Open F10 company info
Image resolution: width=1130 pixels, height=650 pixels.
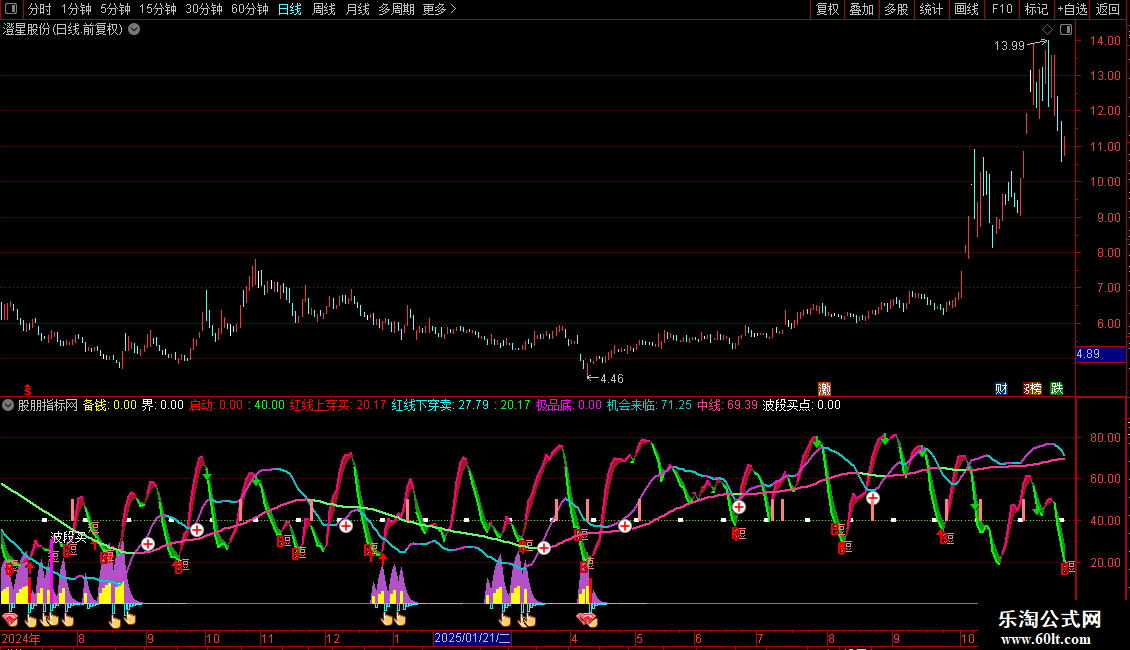(1001, 9)
